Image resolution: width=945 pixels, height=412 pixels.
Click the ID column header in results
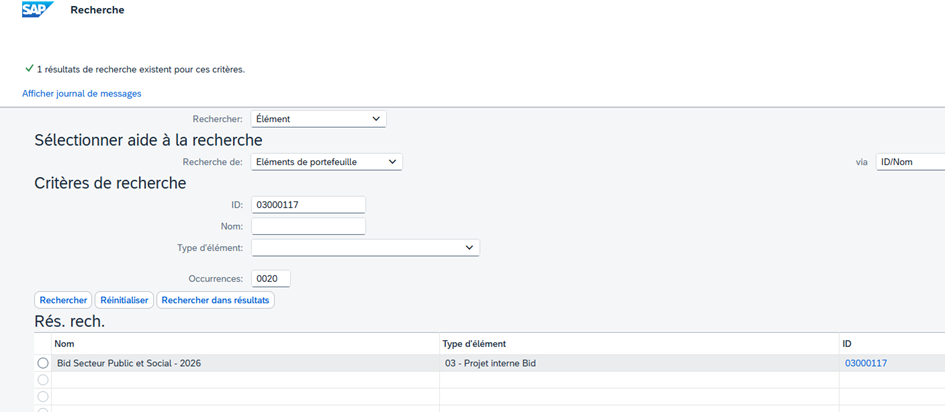850,344
